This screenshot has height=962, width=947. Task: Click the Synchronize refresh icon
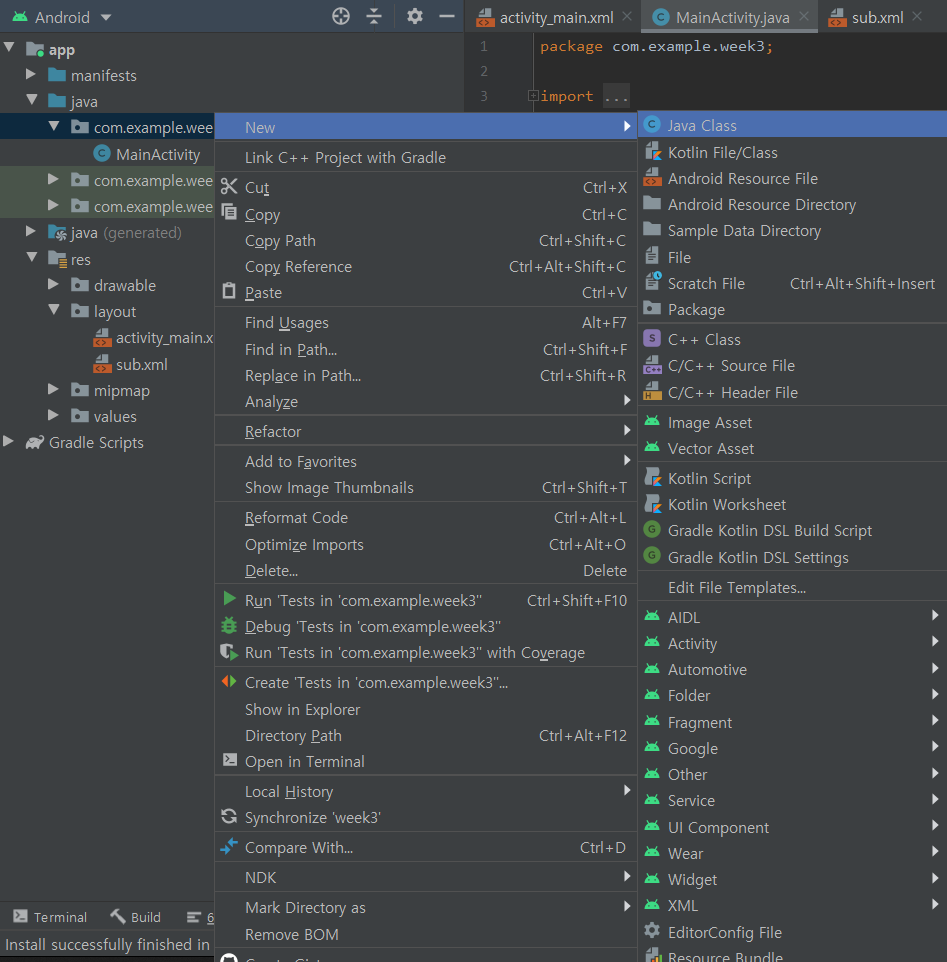pos(229,816)
